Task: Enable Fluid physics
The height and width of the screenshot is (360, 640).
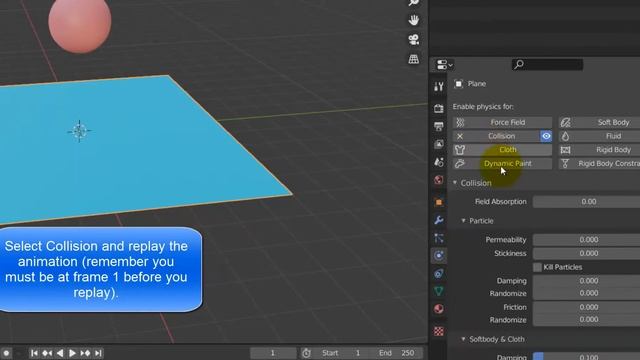Action: coord(599,136)
